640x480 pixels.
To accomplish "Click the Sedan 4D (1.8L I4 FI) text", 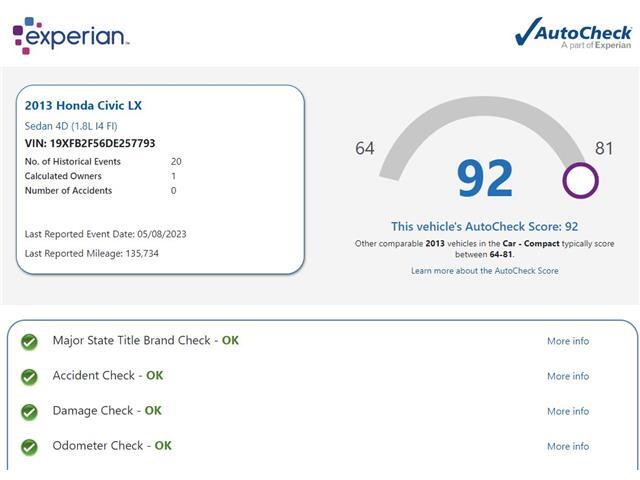I will (71, 126).
